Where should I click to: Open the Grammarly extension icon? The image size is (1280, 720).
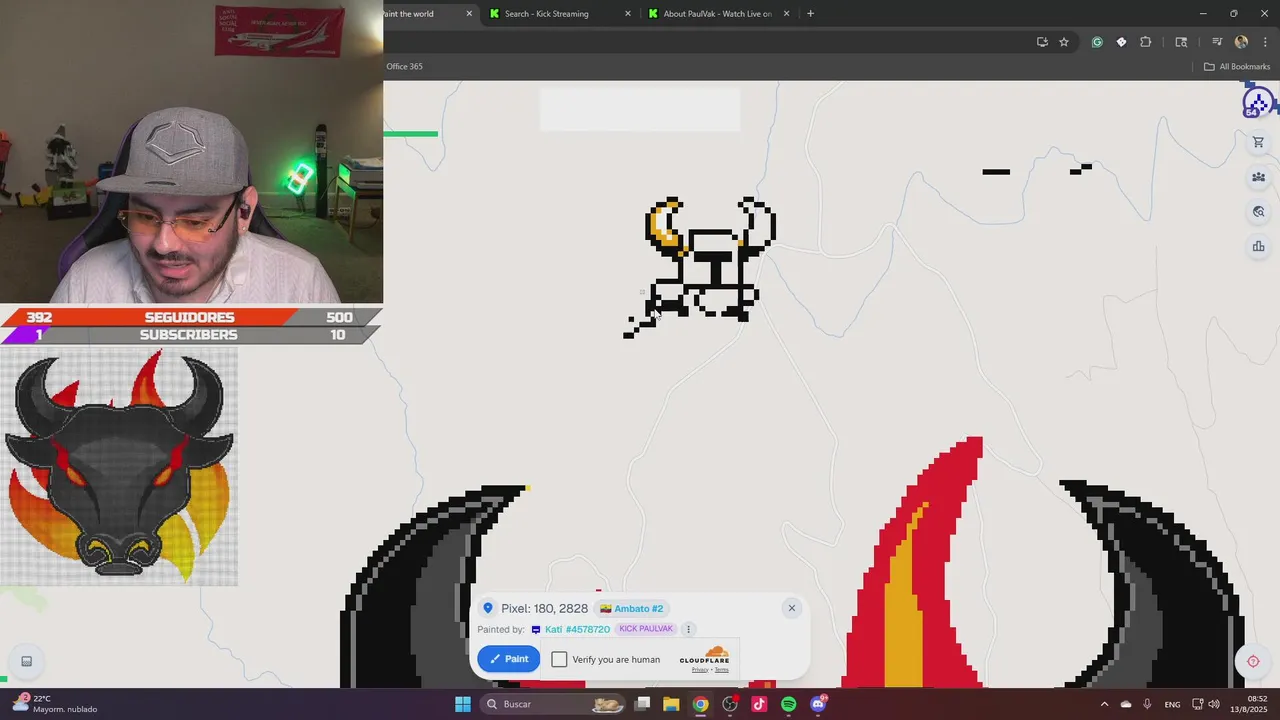point(1097,42)
